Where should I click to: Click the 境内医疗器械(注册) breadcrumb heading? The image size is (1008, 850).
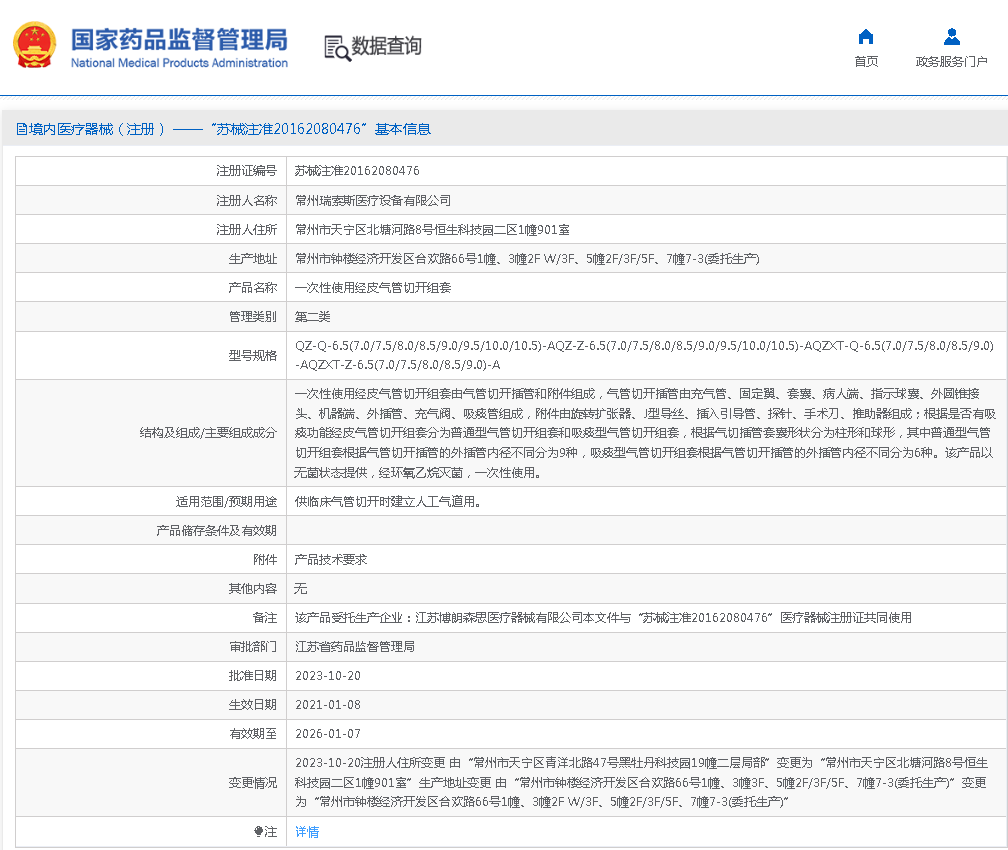click(x=223, y=129)
